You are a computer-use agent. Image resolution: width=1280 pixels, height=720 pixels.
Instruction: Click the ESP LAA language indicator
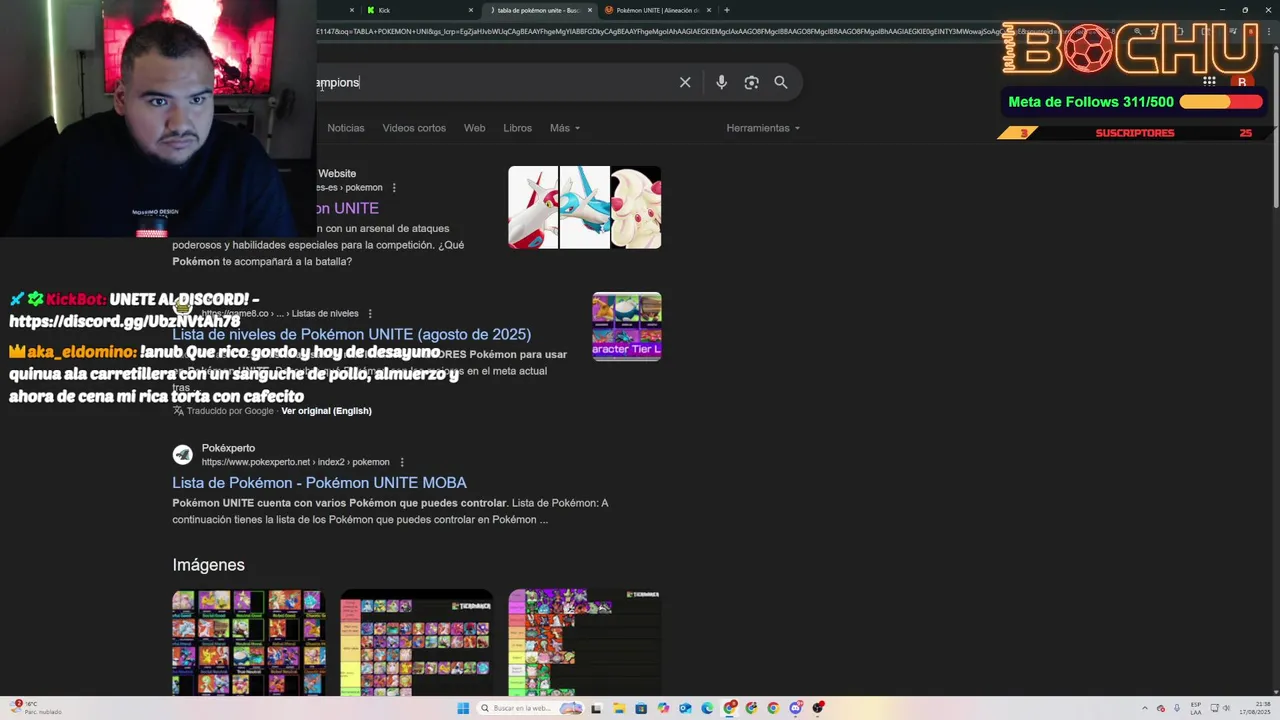tap(1196, 708)
